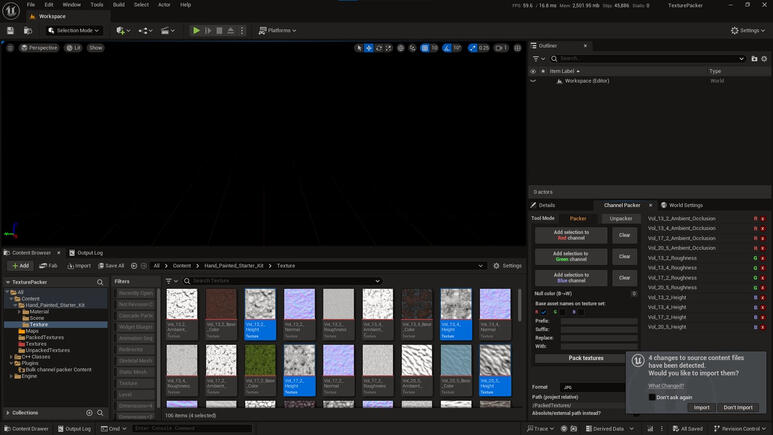Activate the Rotate gizmo tool
Screen dimensions: 773x435
(x=379, y=48)
